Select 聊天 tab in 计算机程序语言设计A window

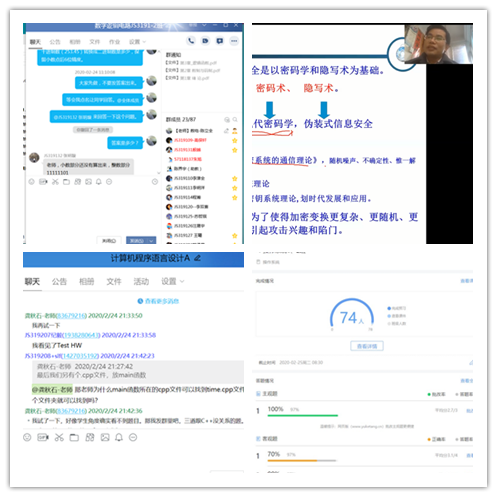tap(32, 281)
